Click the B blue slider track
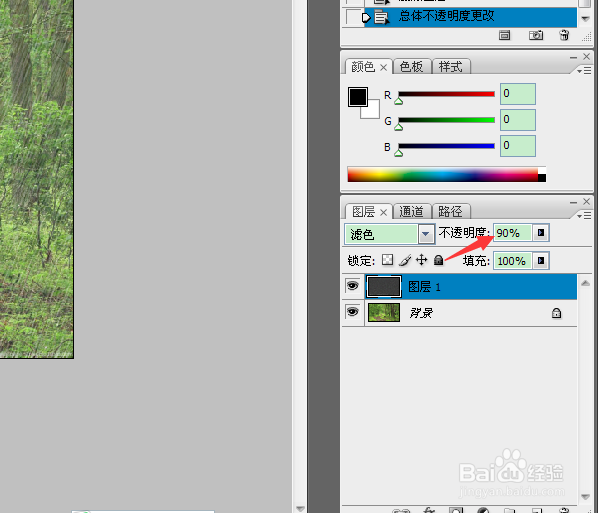Image resolution: width=598 pixels, height=513 pixels. point(446,146)
